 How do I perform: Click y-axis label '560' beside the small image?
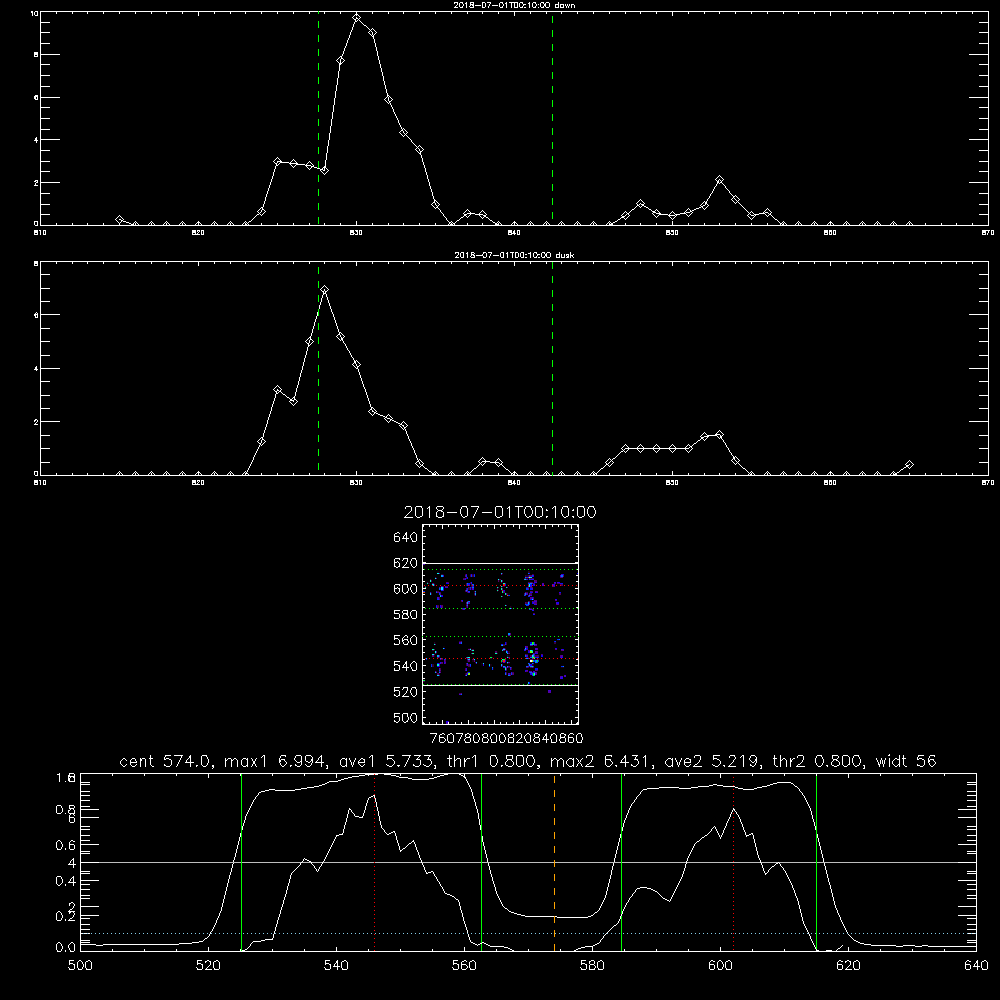tap(405, 640)
